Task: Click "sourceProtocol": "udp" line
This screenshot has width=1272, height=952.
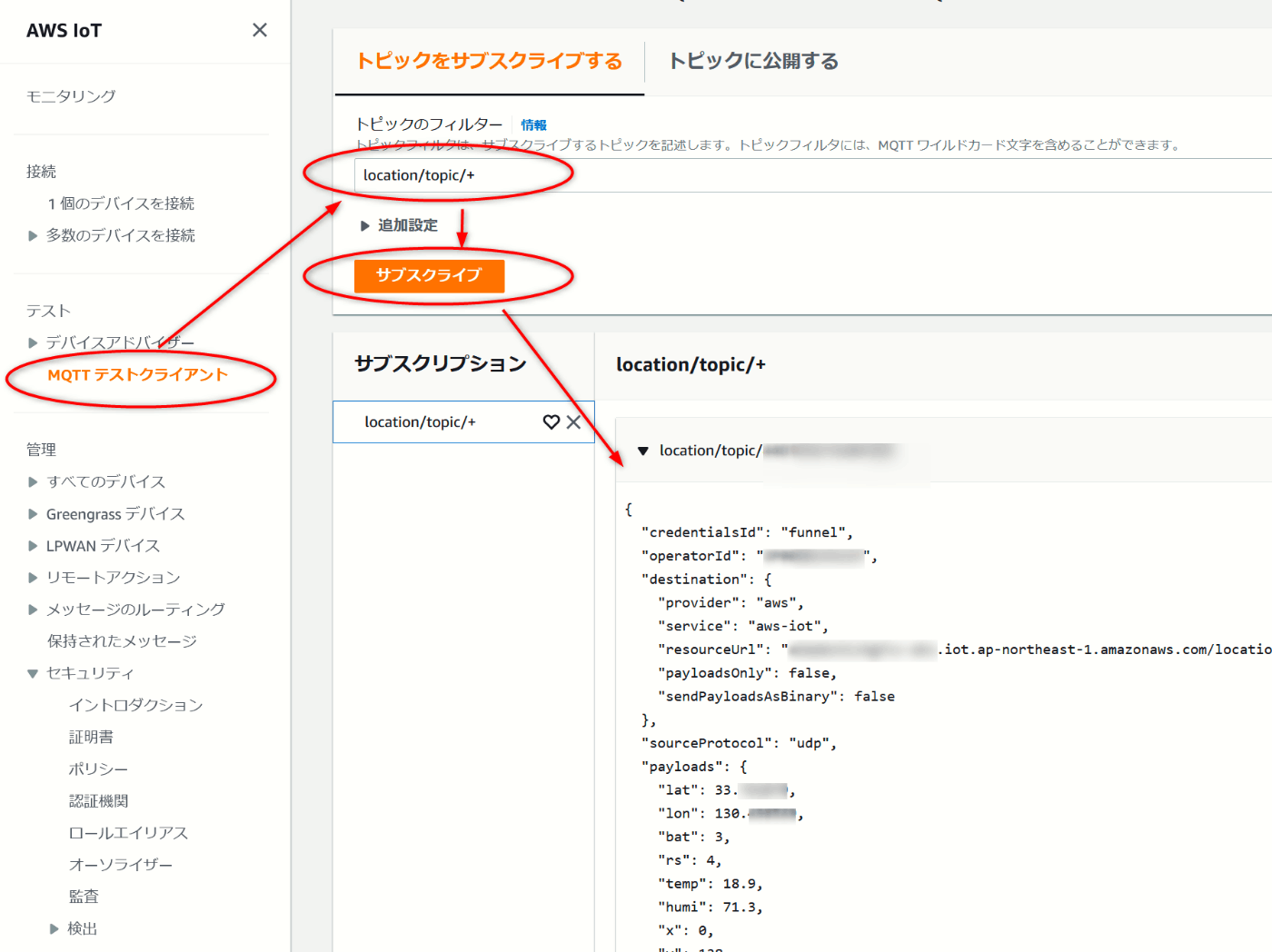Action: [x=739, y=743]
